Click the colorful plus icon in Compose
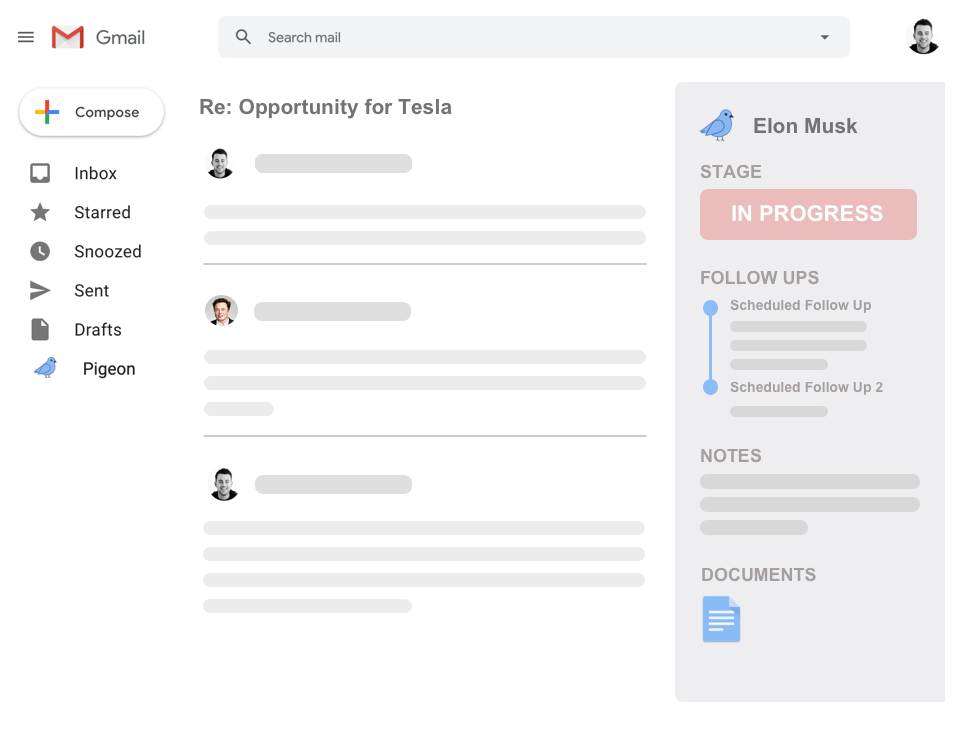Image resolution: width=975 pixels, height=755 pixels. click(47, 112)
